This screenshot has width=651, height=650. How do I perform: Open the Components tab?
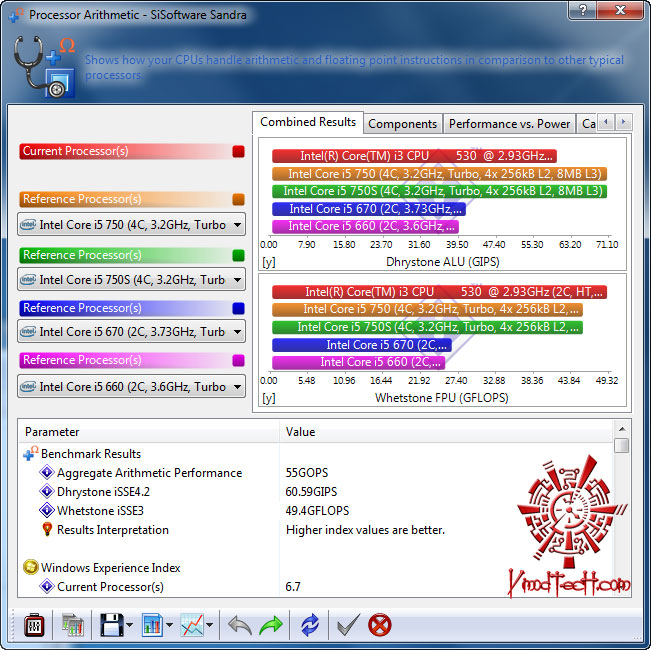coord(402,124)
